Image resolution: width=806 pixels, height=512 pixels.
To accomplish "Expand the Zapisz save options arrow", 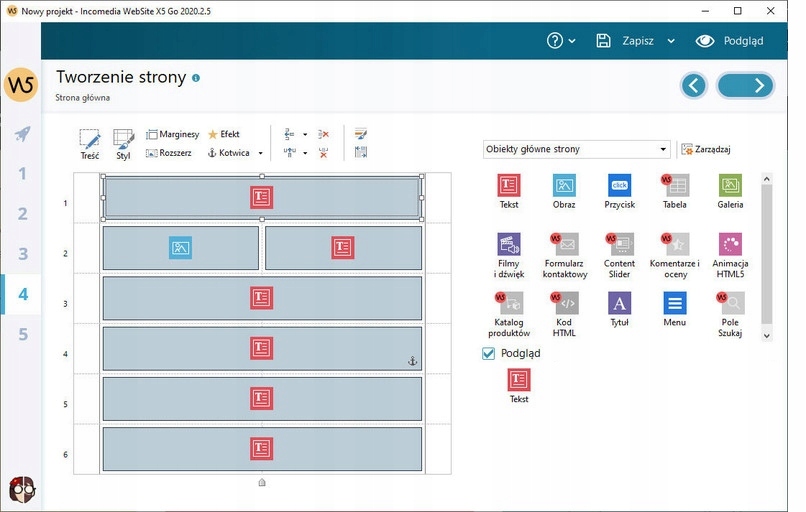I will point(671,41).
